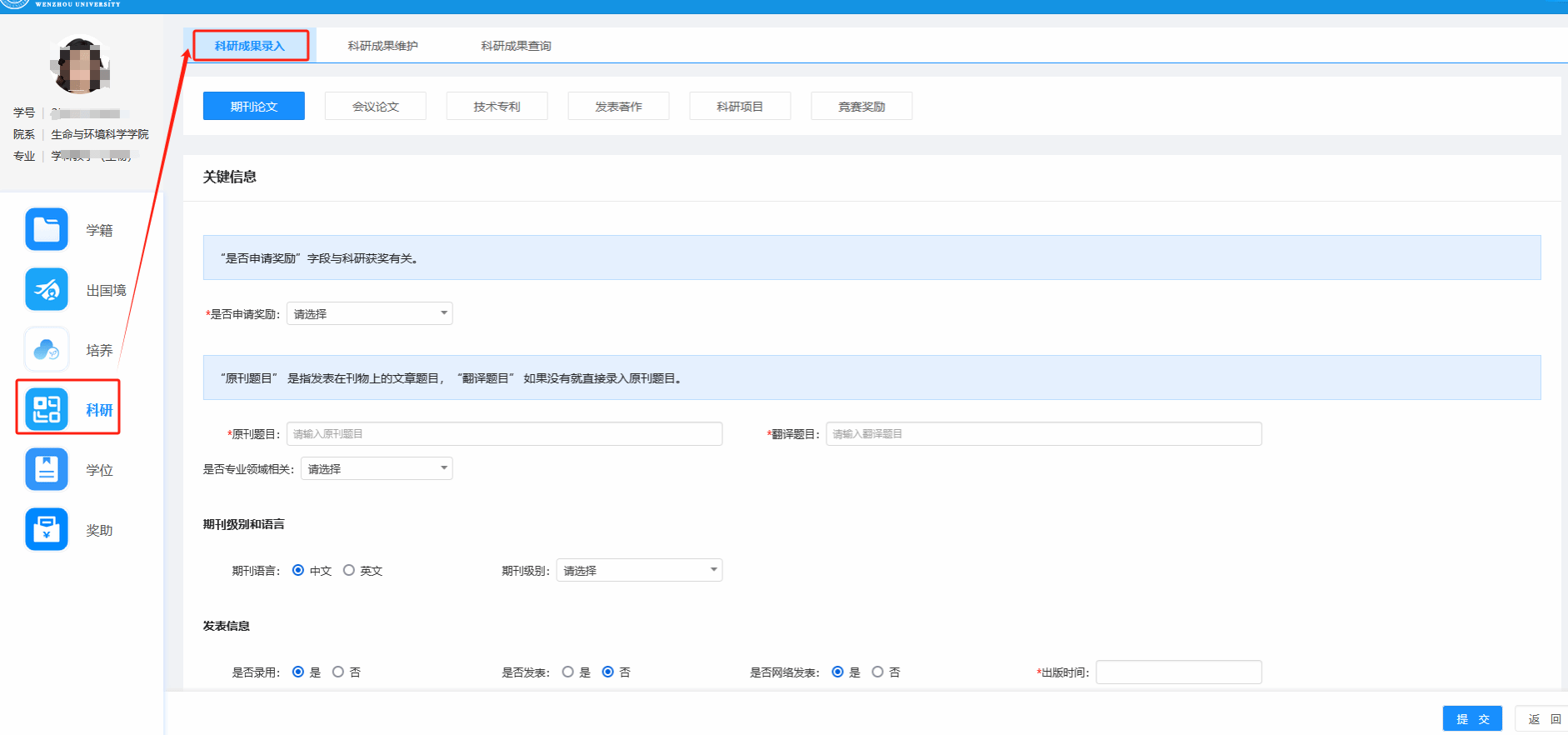Switch to 科研成果查询 tab

point(516,46)
